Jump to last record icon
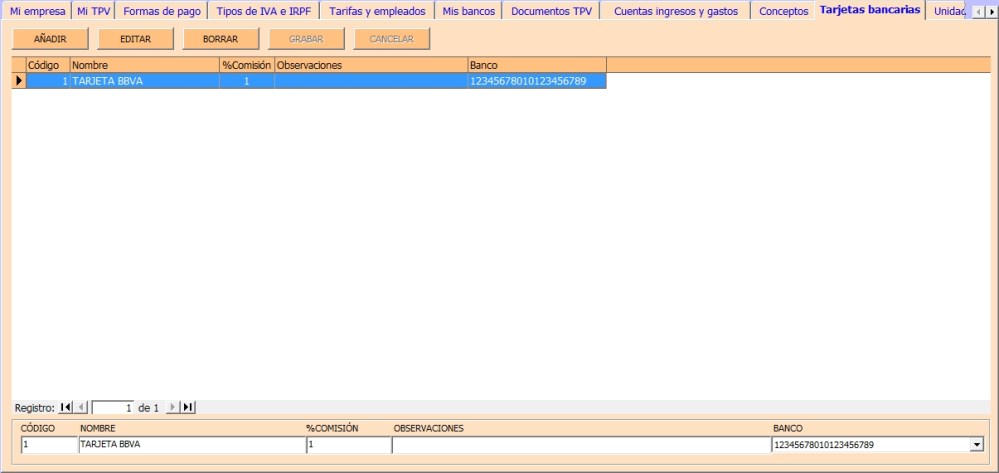Image resolution: width=999 pixels, height=473 pixels. [188, 407]
